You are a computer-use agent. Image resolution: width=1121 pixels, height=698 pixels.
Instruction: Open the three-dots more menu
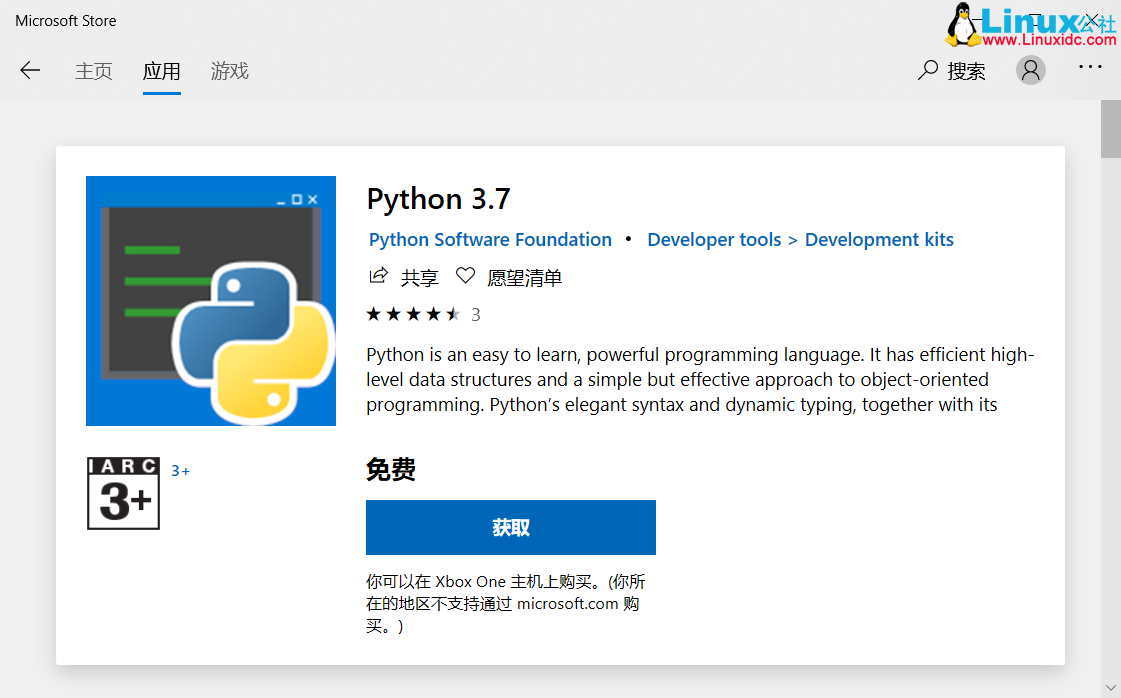click(x=1090, y=67)
